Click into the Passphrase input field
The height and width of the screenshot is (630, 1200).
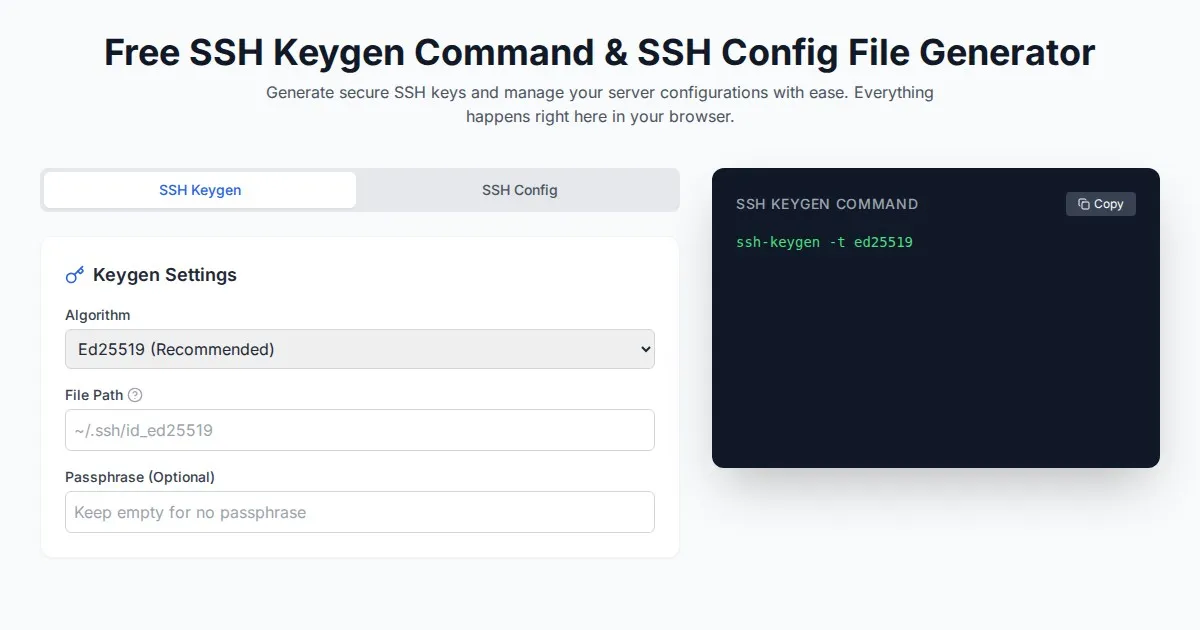360,512
